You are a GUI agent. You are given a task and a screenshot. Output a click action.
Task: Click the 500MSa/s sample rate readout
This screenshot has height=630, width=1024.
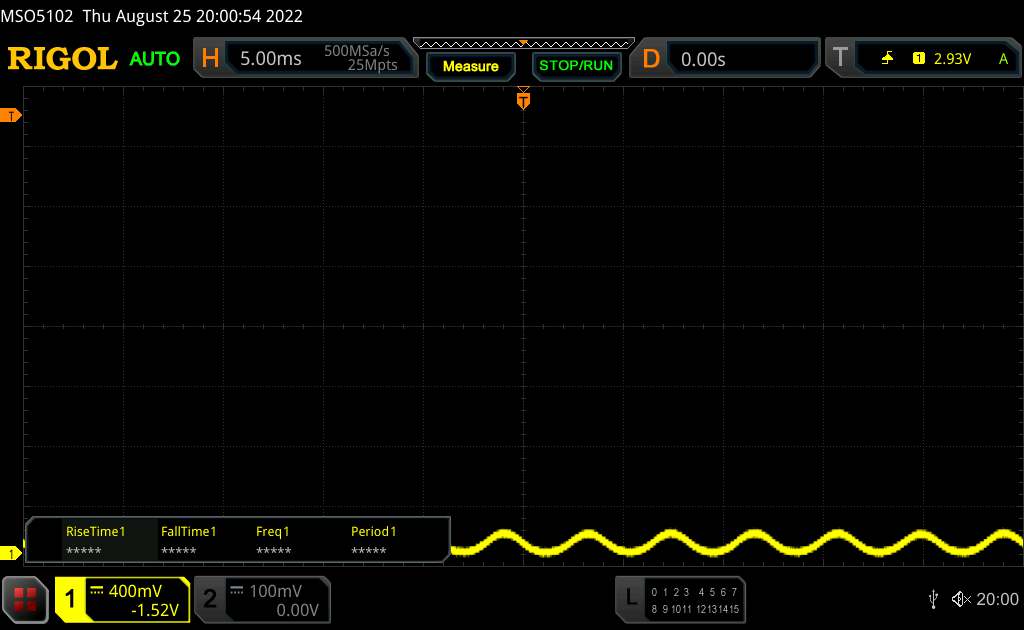(357, 51)
